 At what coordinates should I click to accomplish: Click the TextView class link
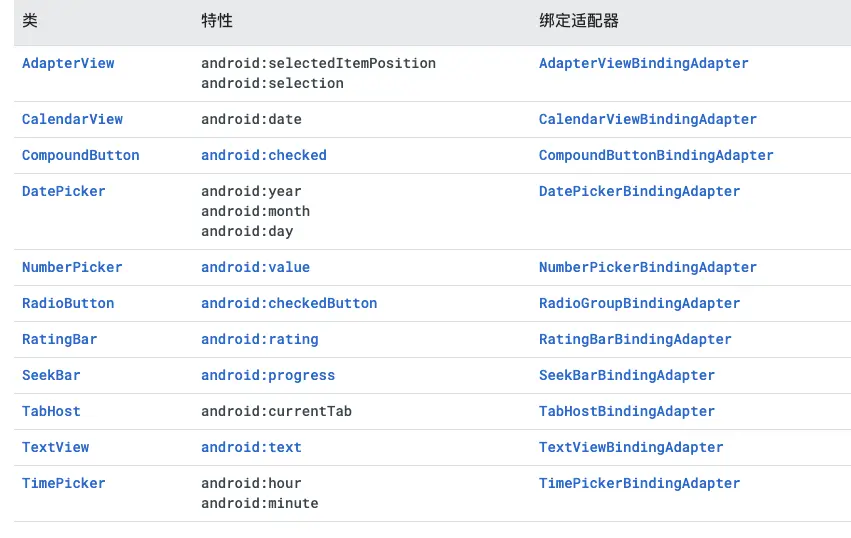click(55, 447)
